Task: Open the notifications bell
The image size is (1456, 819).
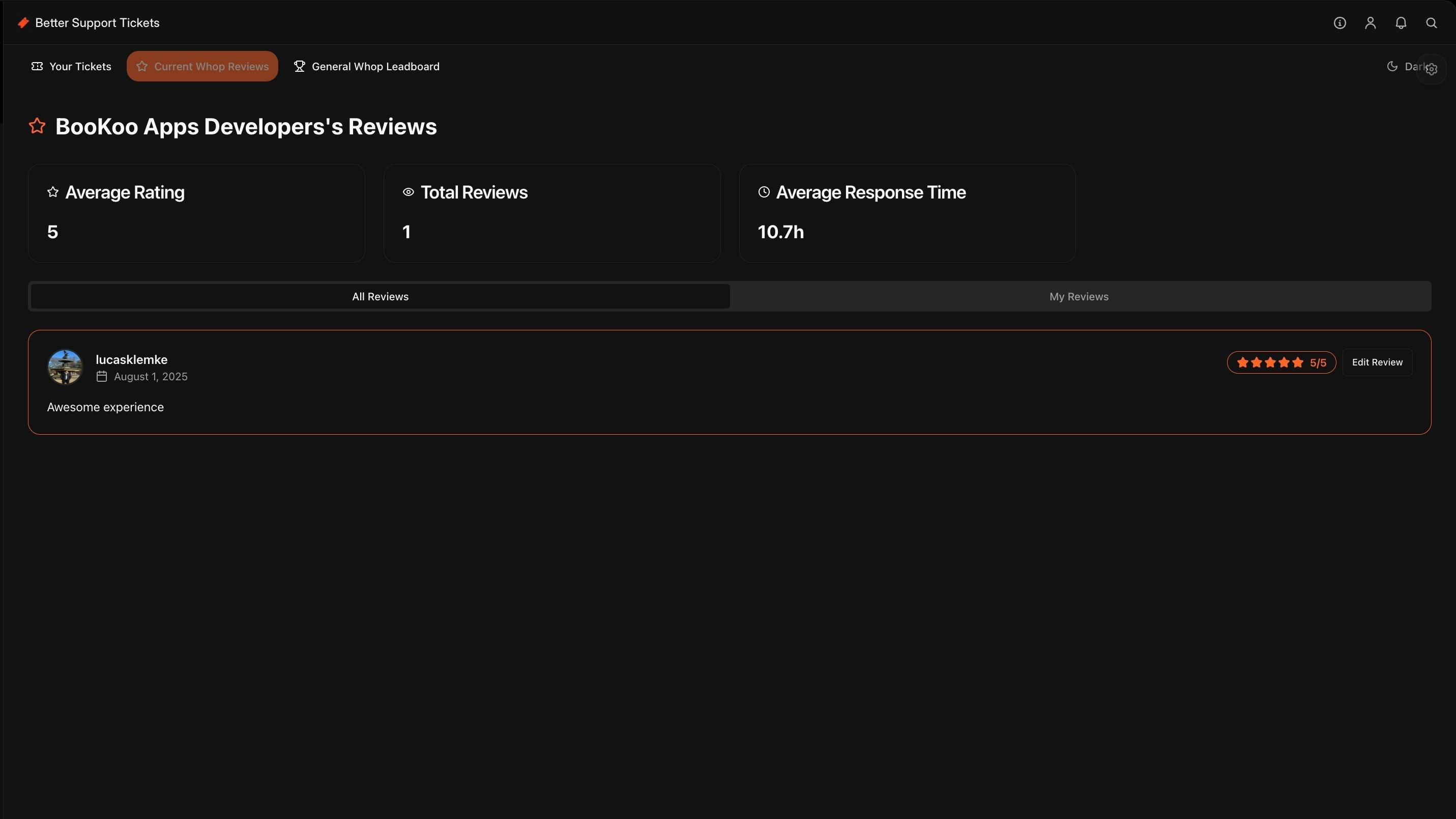Action: click(x=1401, y=22)
